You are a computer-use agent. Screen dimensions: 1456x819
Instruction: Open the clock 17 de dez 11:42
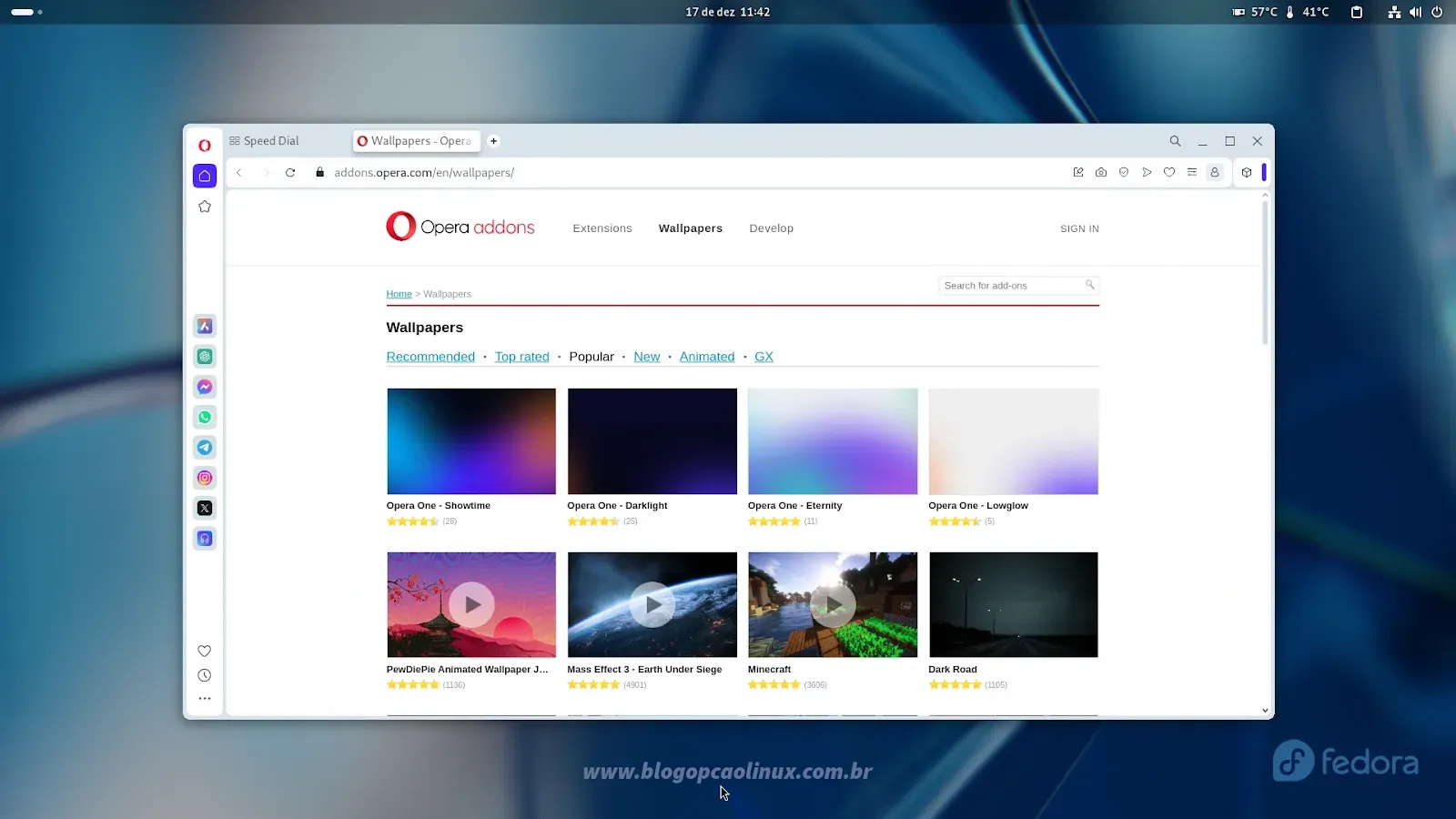(x=728, y=12)
